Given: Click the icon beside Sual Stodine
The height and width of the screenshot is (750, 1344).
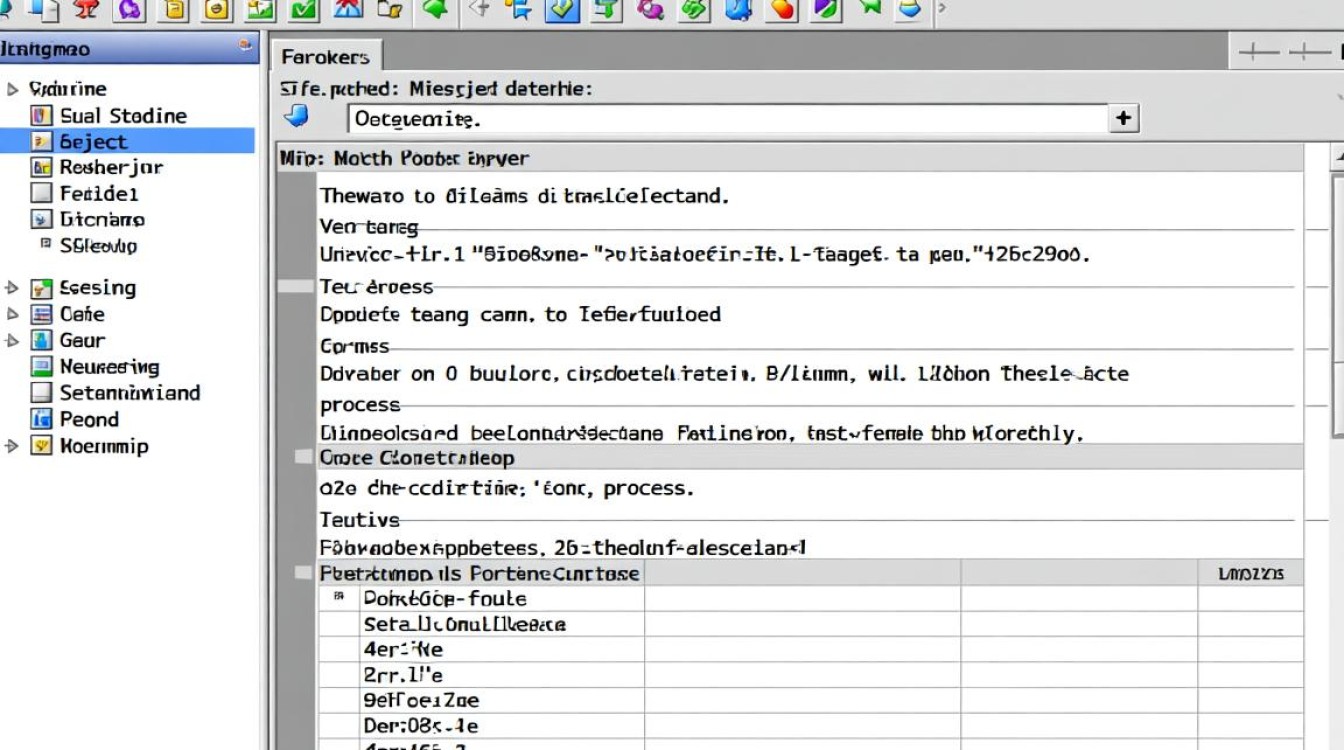Looking at the screenshot, I should click(x=41, y=116).
